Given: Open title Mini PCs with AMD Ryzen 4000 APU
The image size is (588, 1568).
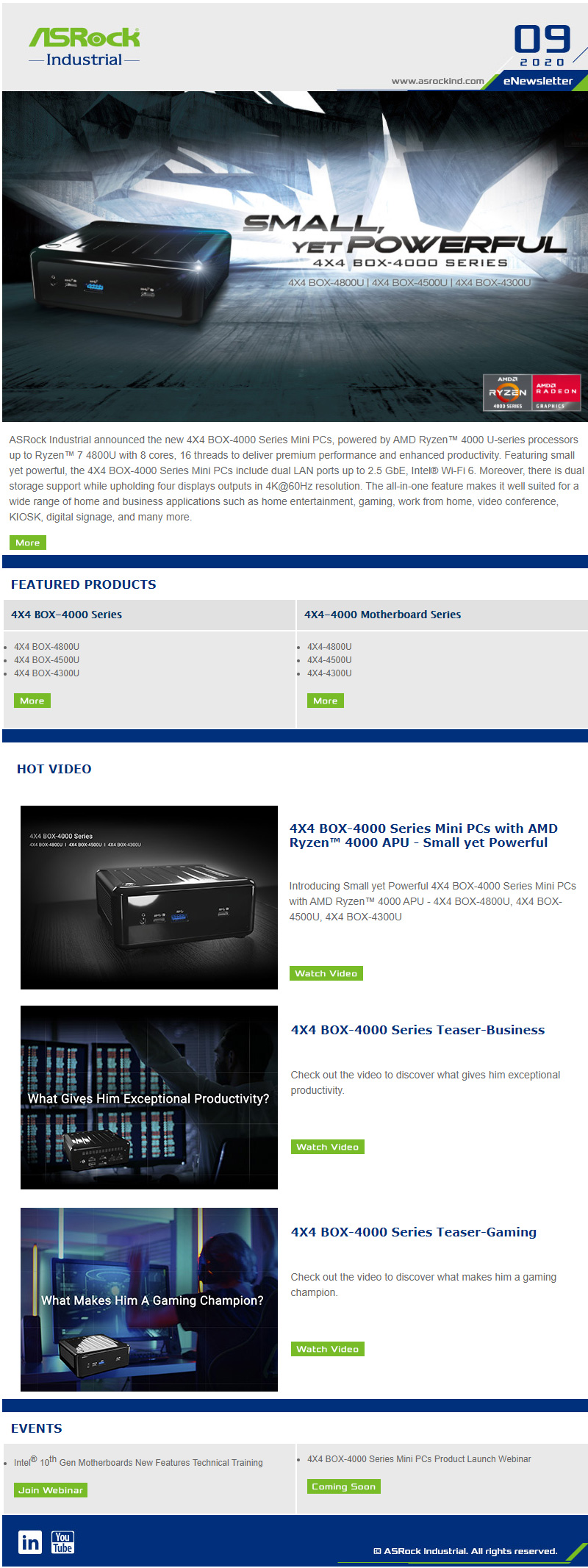Looking at the screenshot, I should coord(423,835).
